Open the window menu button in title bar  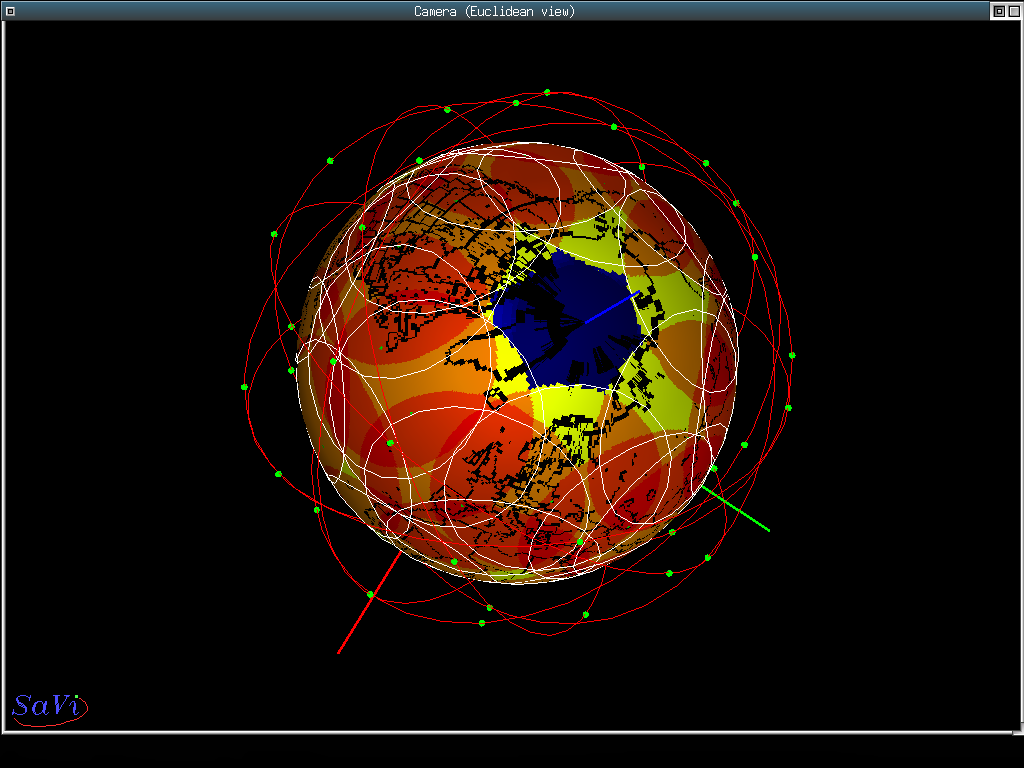tap(10, 11)
